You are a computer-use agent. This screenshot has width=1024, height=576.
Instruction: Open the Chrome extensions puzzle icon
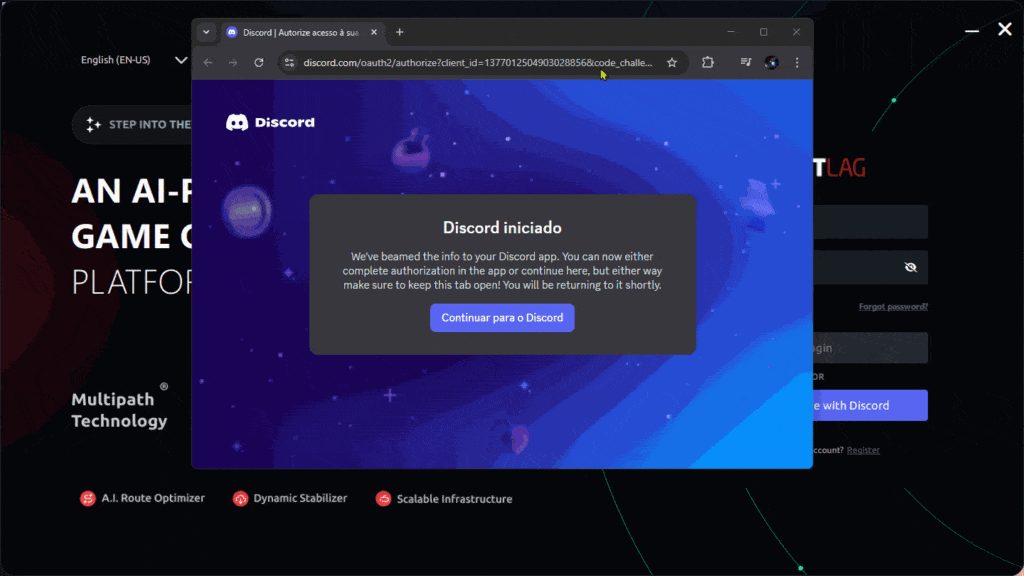click(x=708, y=63)
